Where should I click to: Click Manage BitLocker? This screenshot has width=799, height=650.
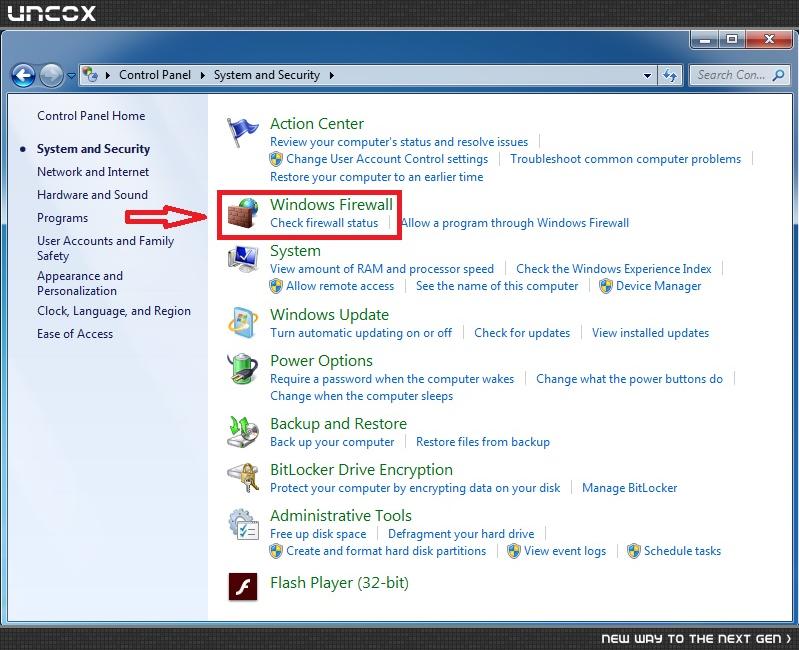coord(629,488)
